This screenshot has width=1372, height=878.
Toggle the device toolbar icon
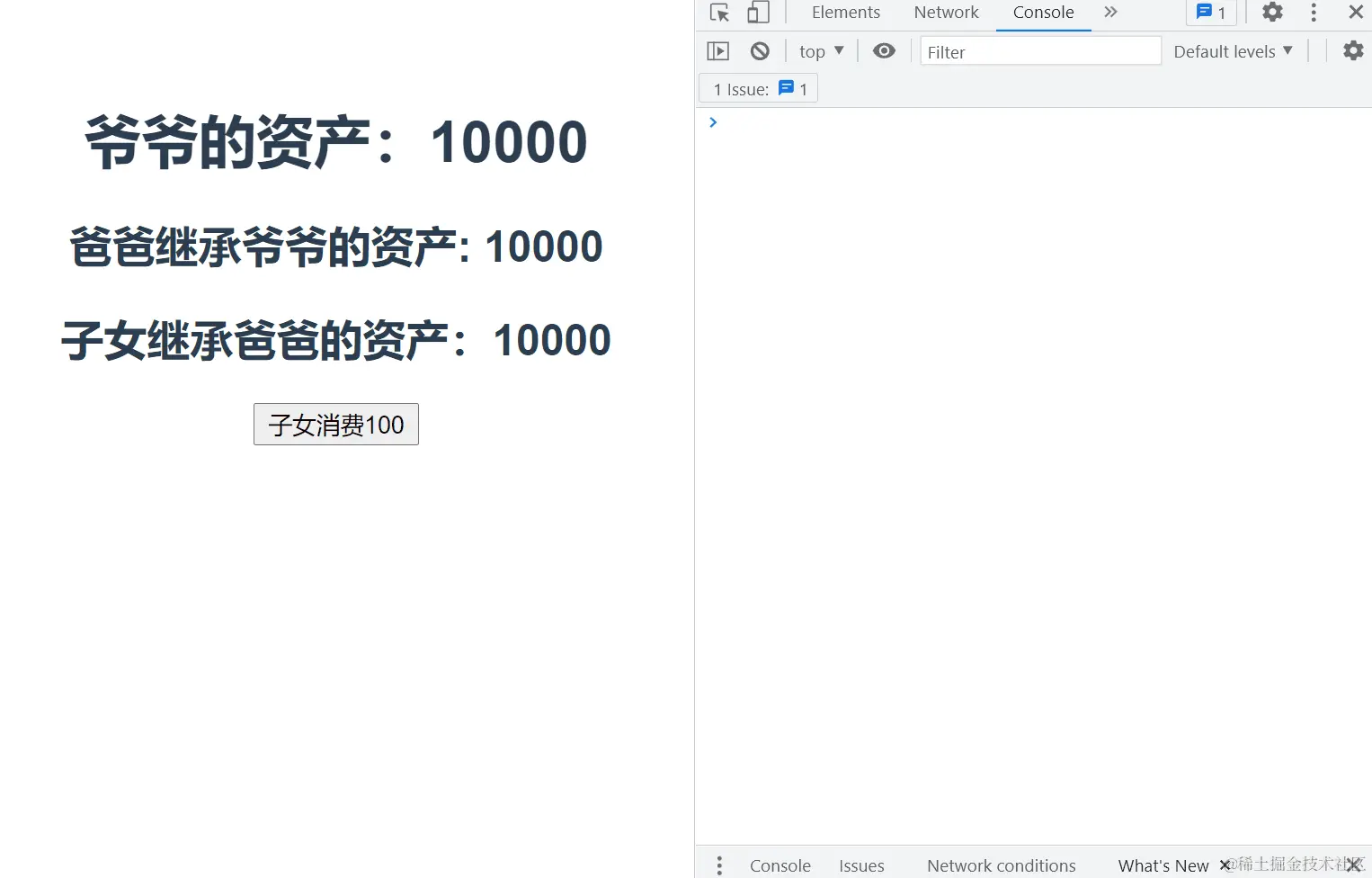point(758,13)
